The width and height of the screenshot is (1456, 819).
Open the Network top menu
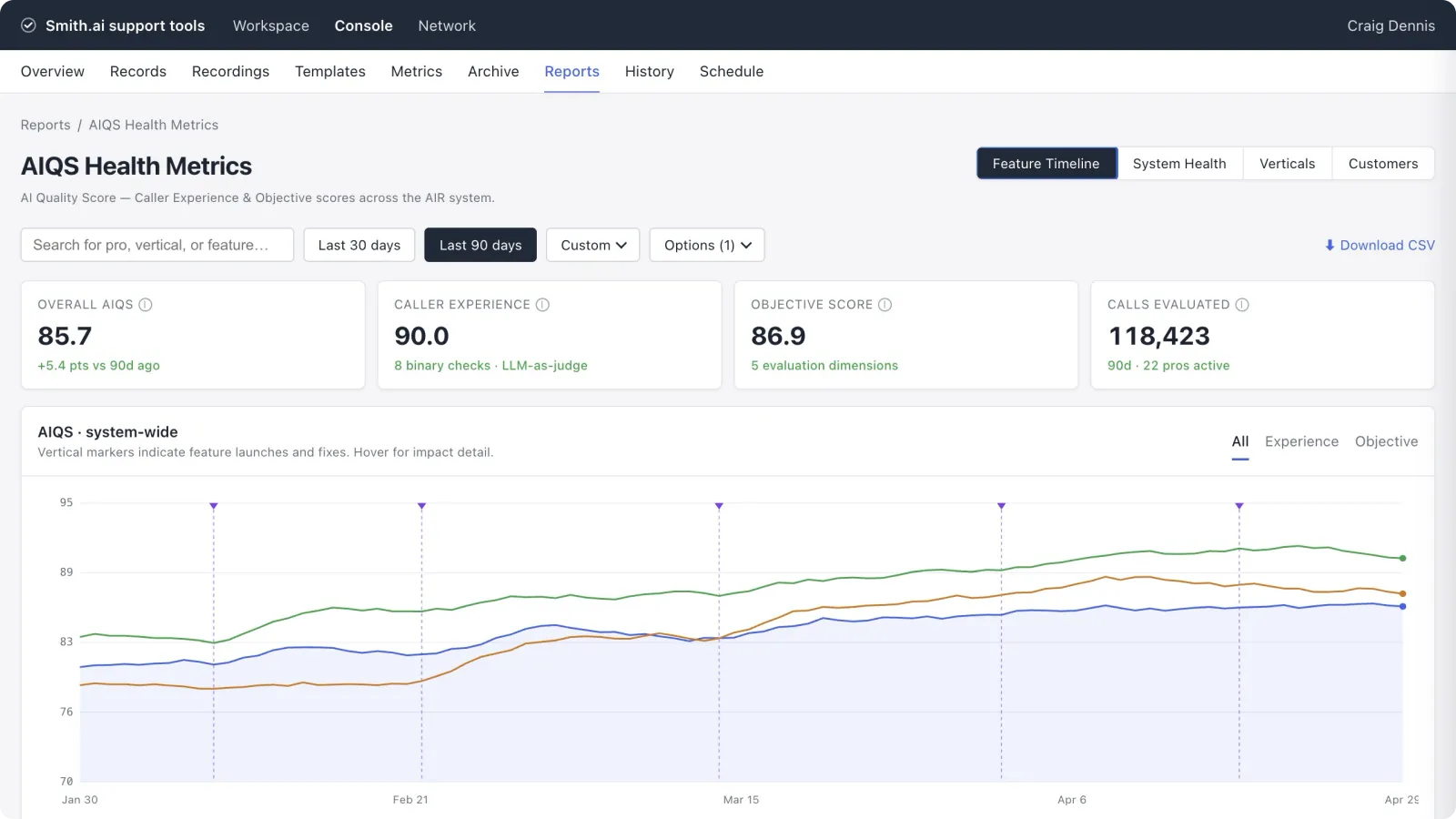447,25
